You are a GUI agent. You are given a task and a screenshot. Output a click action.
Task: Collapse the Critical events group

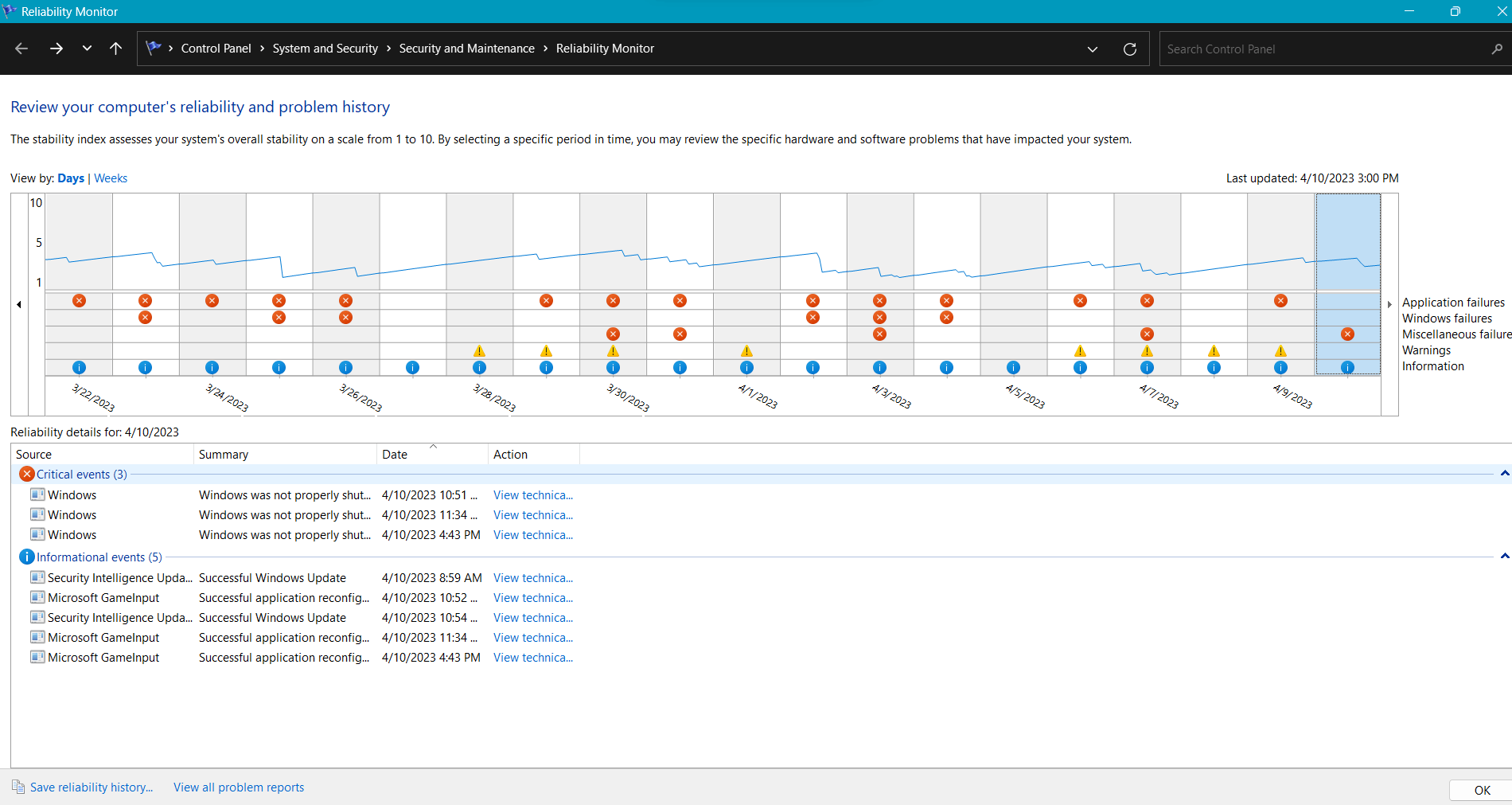(x=1504, y=474)
